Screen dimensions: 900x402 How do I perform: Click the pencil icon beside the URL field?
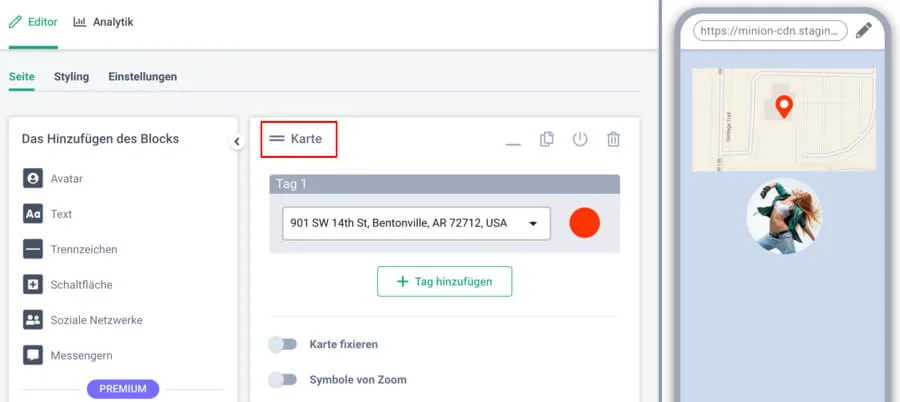tap(864, 31)
